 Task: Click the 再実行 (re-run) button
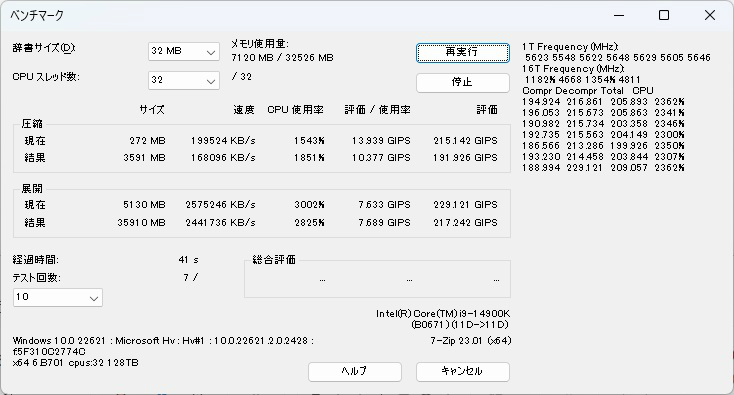click(462, 52)
